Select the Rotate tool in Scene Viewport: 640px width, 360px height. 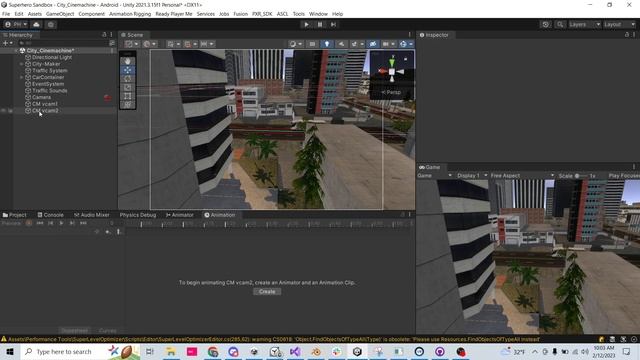pyautogui.click(x=128, y=78)
